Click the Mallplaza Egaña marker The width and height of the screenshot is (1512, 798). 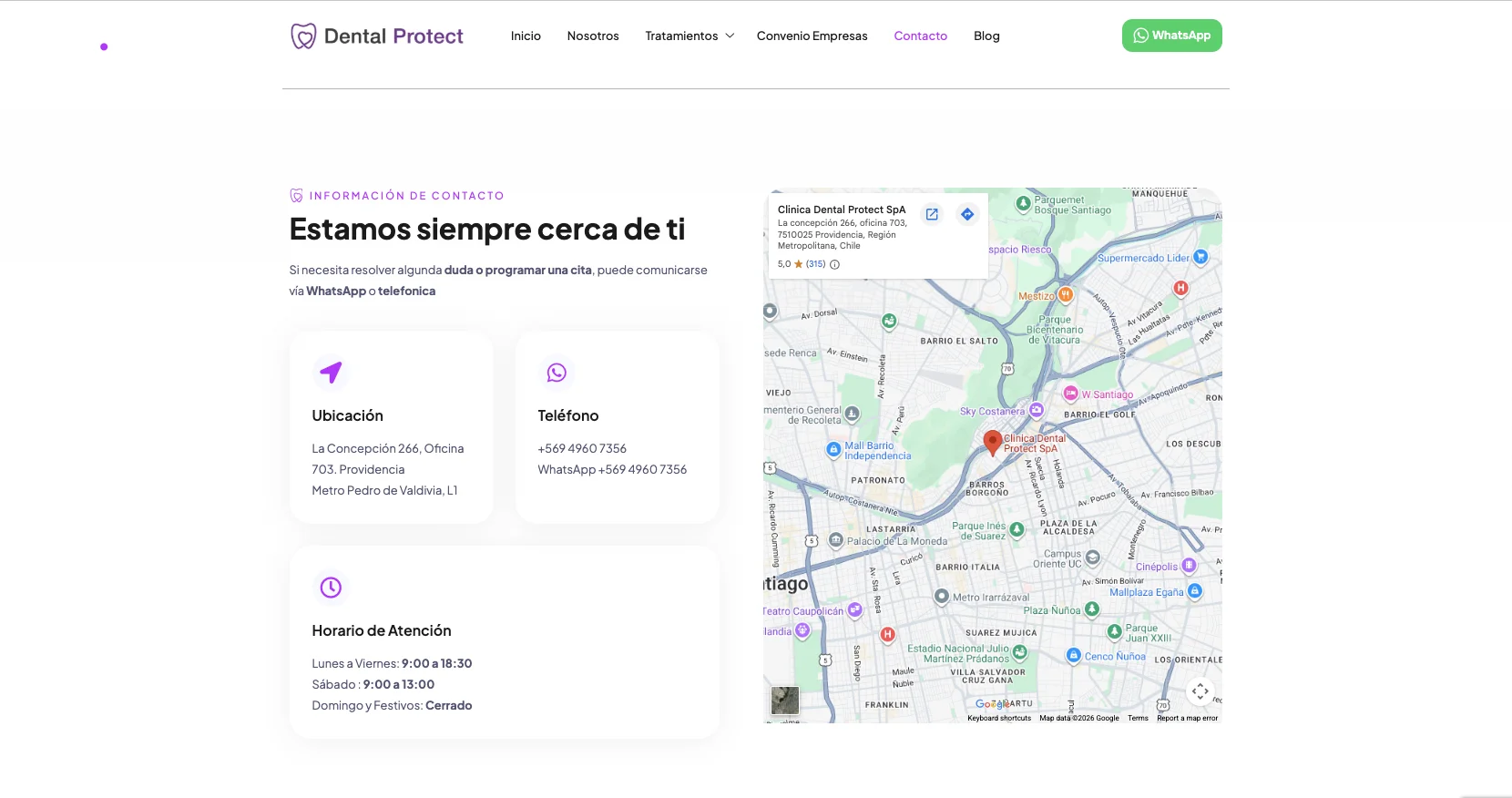point(1195,591)
